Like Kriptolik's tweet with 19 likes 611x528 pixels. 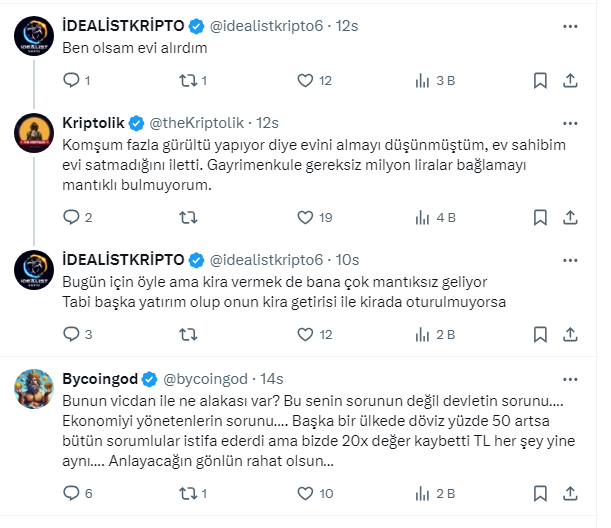pos(309,217)
